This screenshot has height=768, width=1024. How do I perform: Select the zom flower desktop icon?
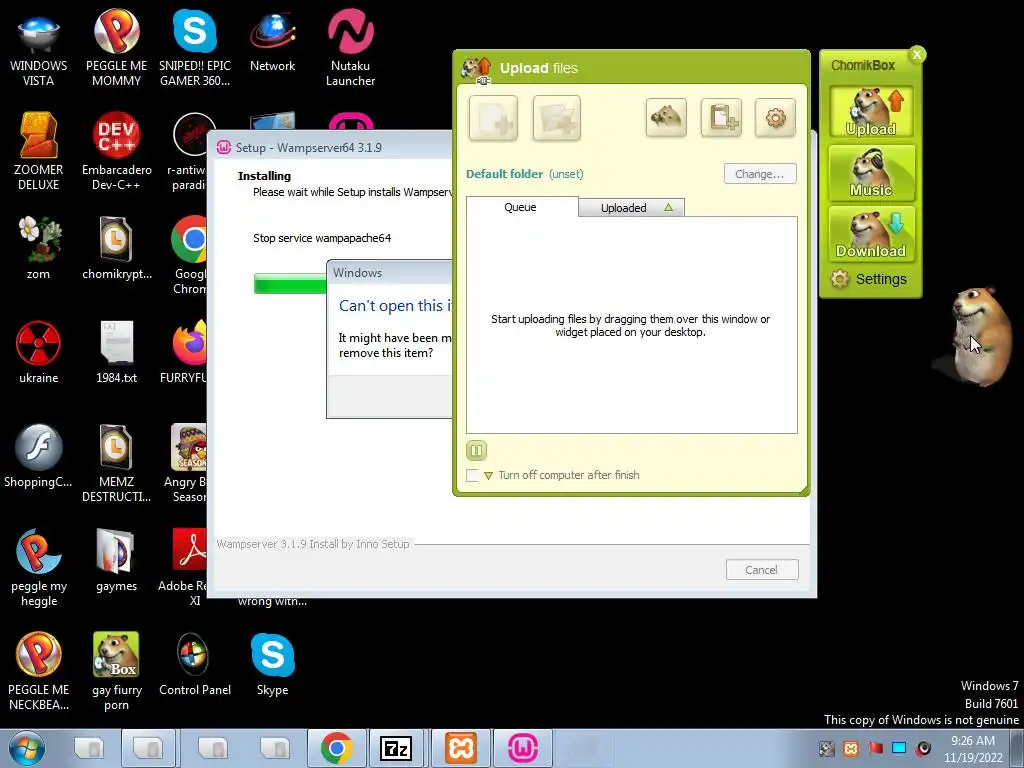(x=39, y=248)
